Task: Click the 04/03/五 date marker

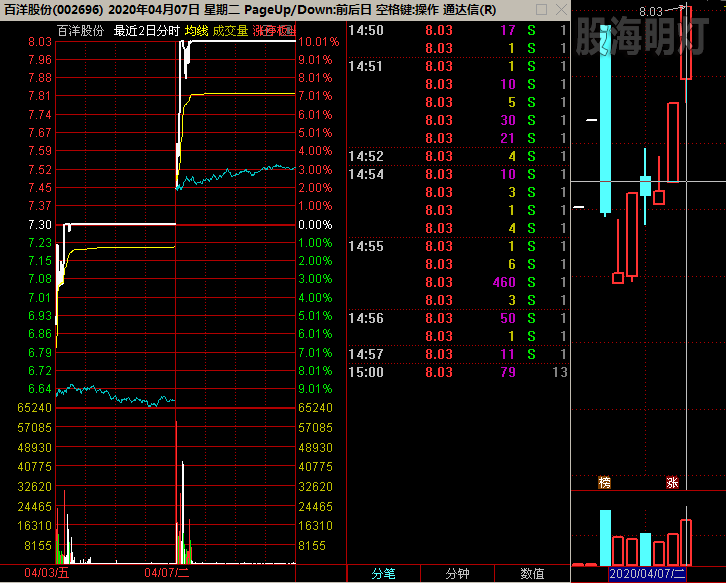Action: [46, 573]
